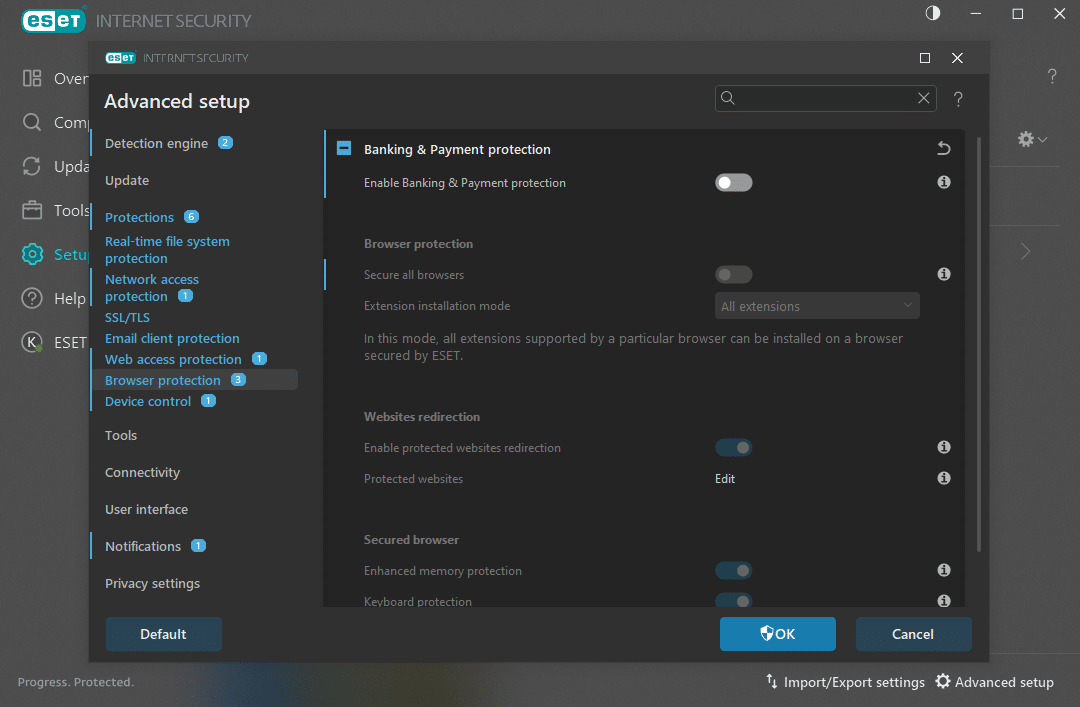The width and height of the screenshot is (1080, 707).
Task: Show info for Enable protected websites redirection
Action: coord(944,447)
